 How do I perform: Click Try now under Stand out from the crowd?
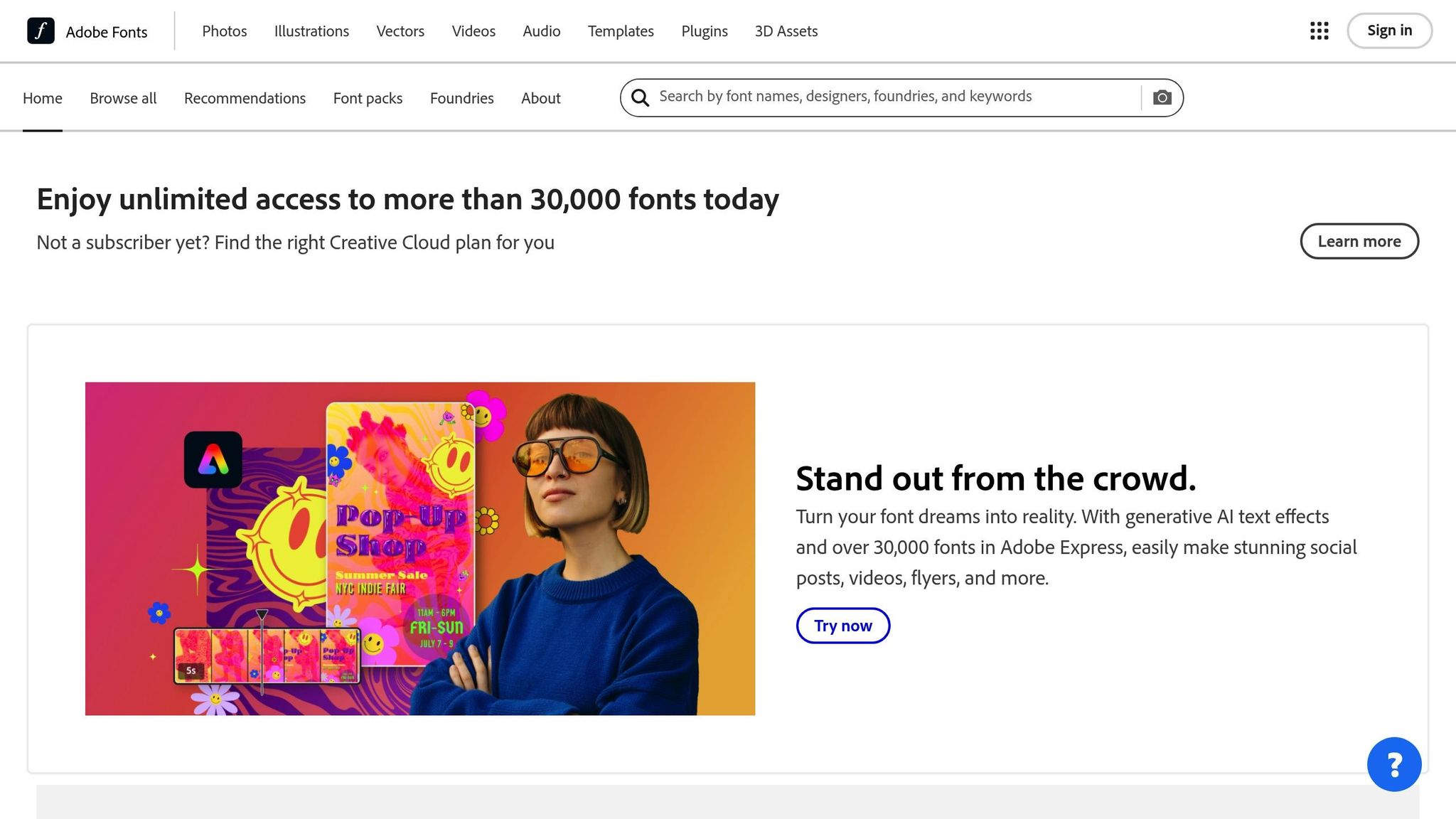click(842, 626)
